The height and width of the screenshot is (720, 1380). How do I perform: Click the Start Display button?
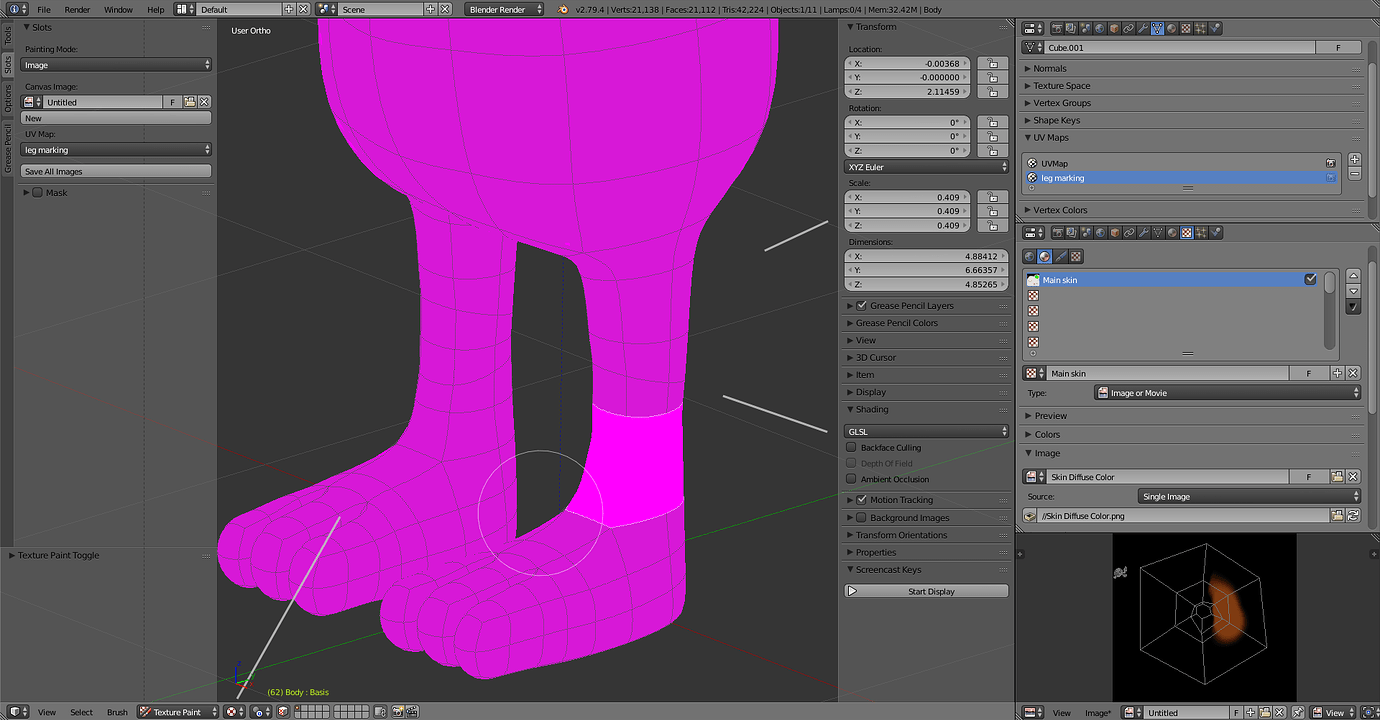click(926, 591)
